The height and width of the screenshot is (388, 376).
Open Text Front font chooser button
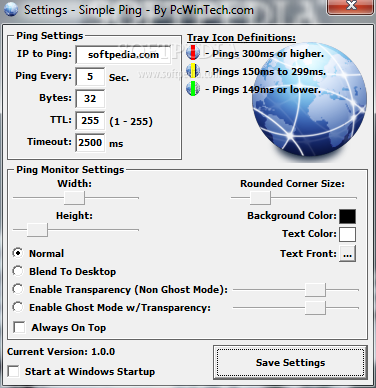[x=347, y=254]
